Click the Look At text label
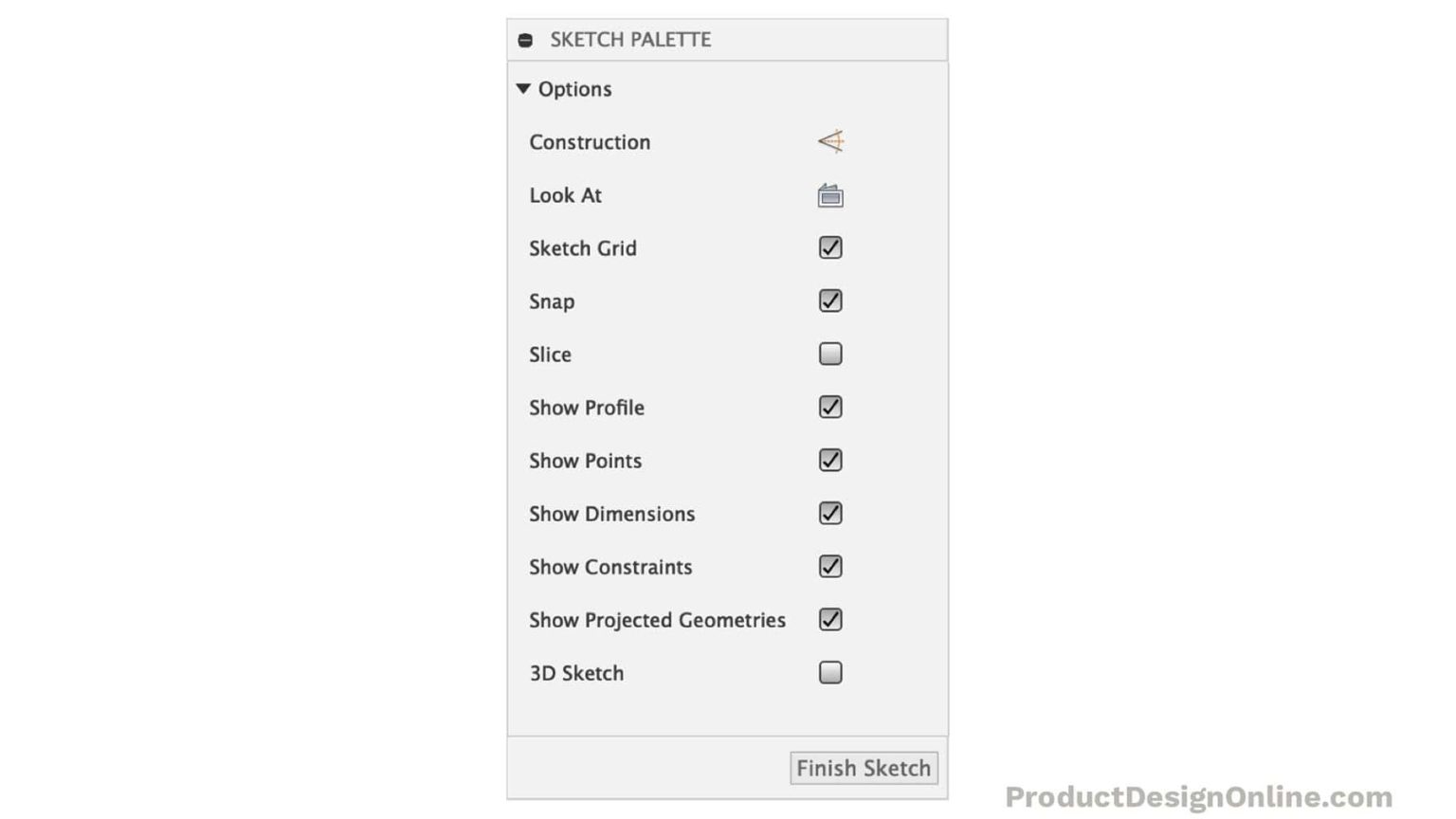 (566, 195)
